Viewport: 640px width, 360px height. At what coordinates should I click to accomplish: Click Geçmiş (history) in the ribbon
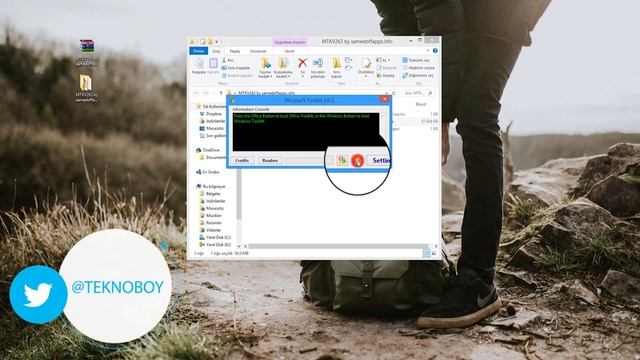(385, 76)
